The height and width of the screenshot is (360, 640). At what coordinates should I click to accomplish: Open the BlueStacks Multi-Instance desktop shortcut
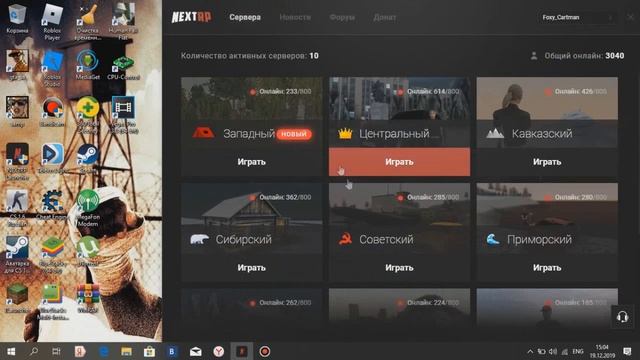(52, 302)
